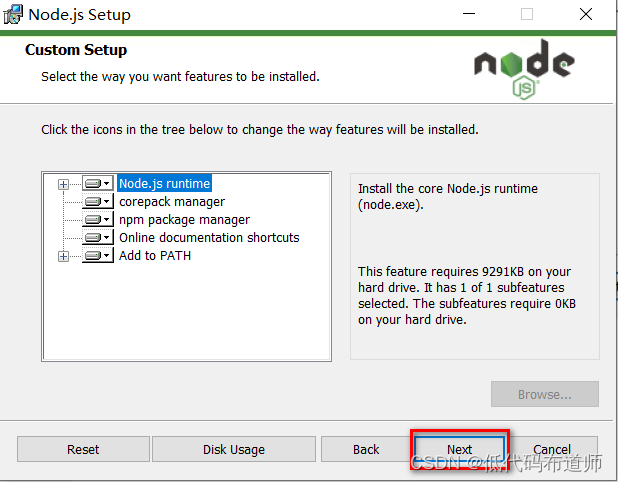
Task: Click the installer icon in title bar
Action: click(13, 15)
